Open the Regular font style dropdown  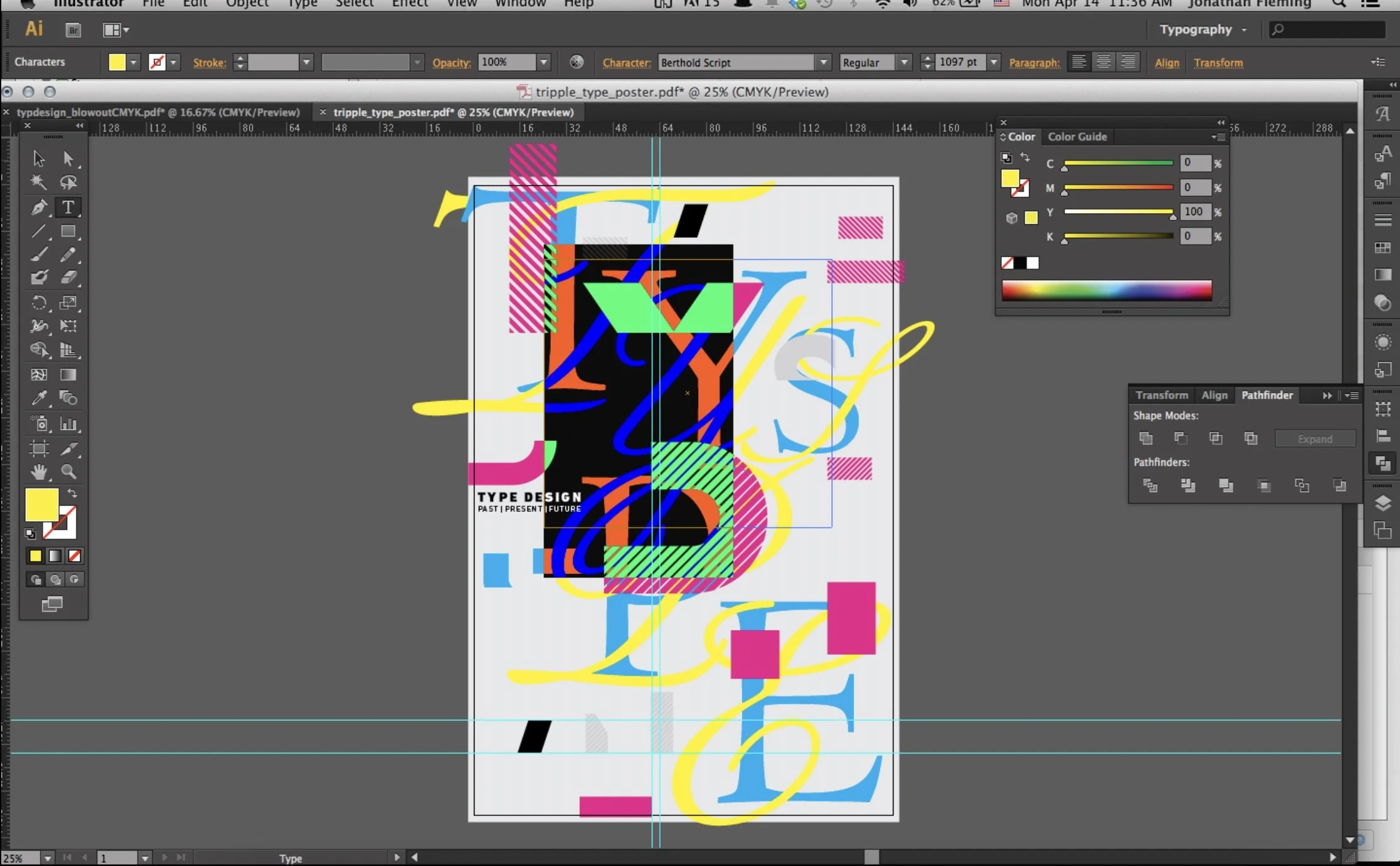tap(904, 62)
